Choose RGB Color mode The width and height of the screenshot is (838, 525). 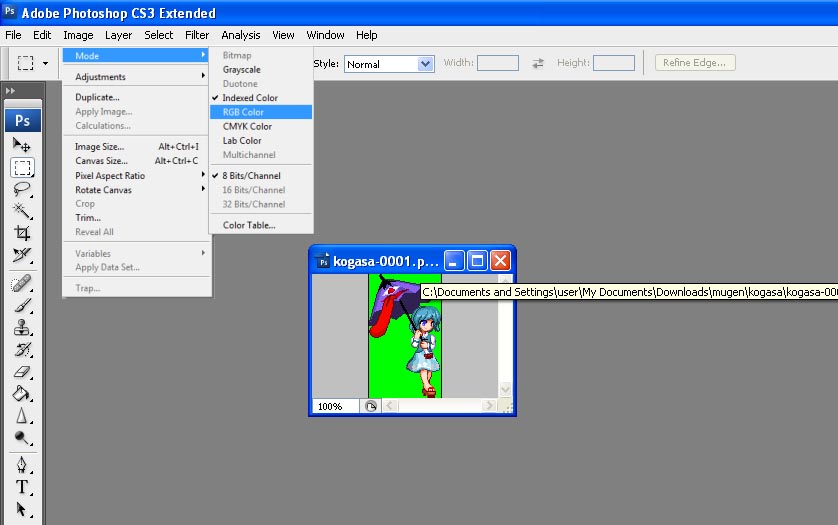[260, 112]
